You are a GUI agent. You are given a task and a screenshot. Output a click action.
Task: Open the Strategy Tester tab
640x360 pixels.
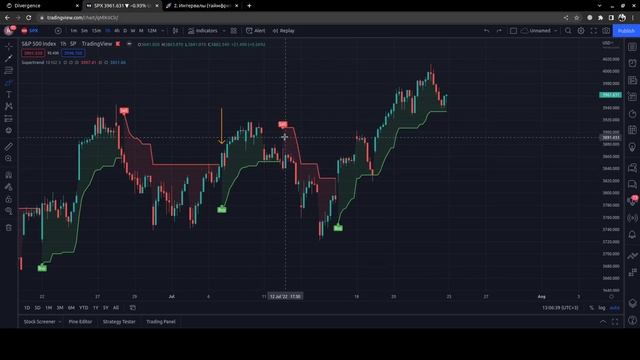[x=119, y=322]
